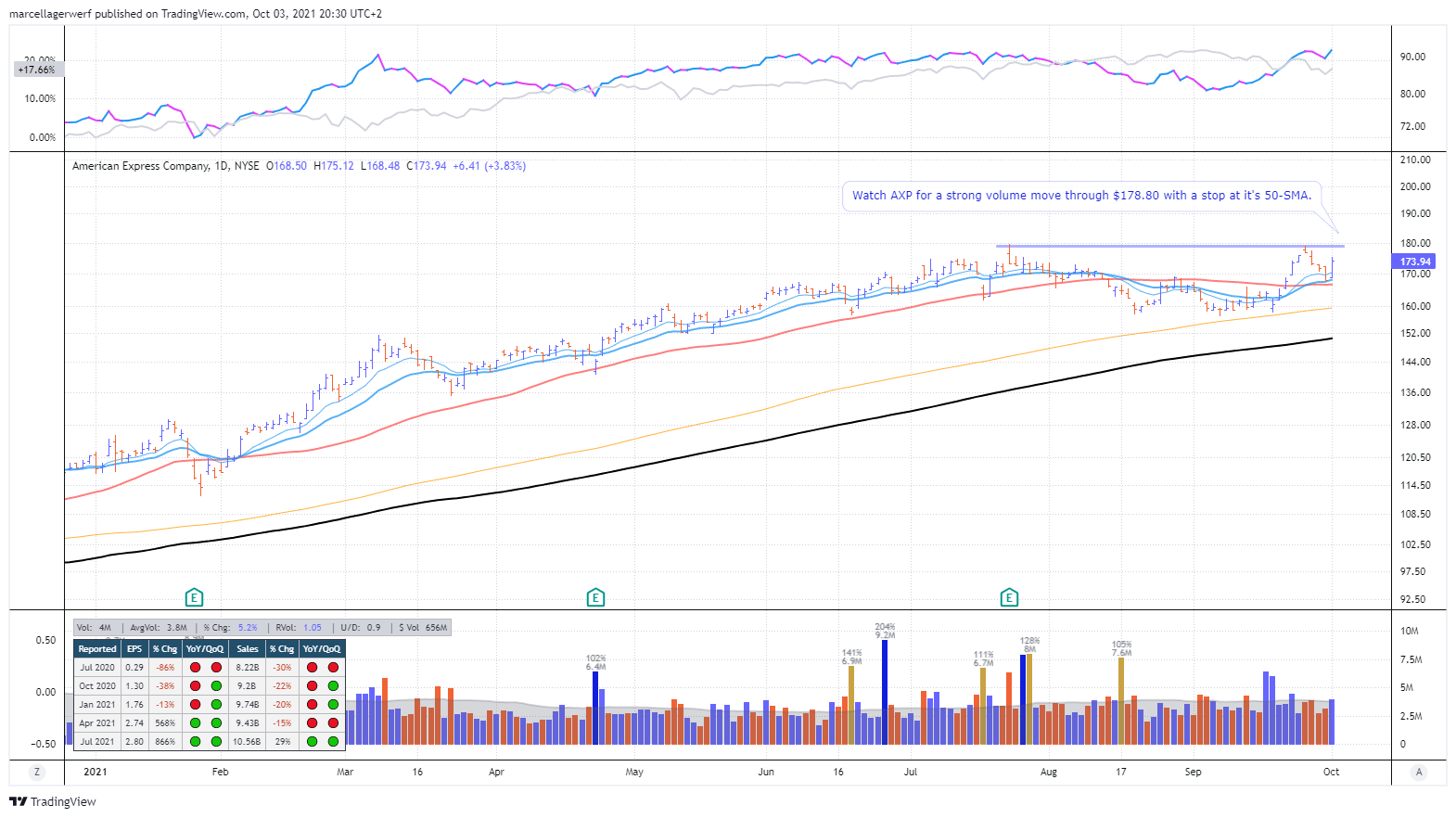The image size is (1456, 818).
Task: Click the 111% 6.7M volume label
Action: 983,658
